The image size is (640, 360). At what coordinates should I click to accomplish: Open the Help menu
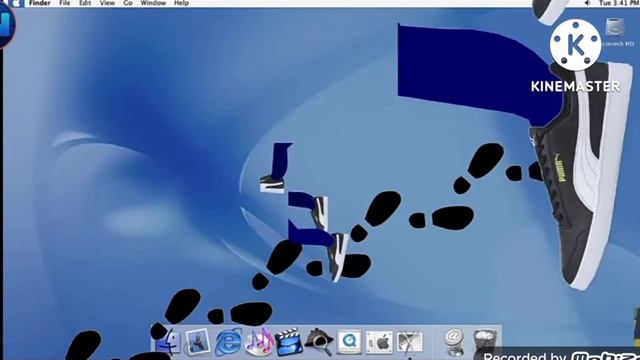(181, 3)
